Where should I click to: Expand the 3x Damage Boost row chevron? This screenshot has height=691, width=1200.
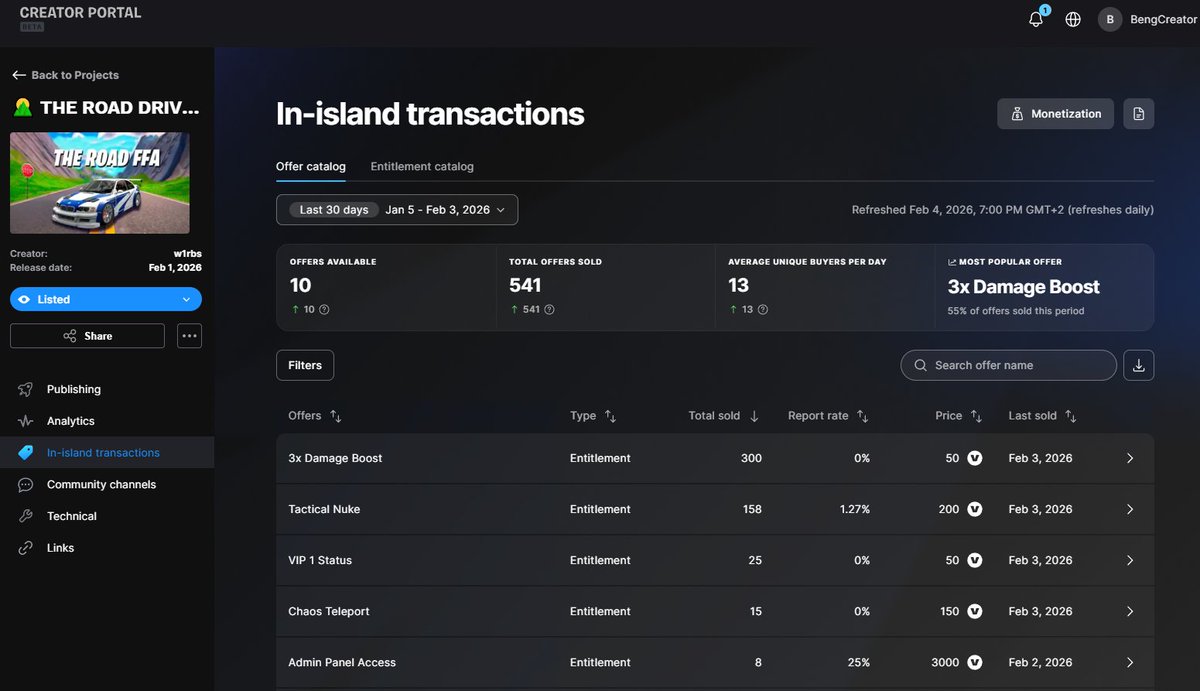[1130, 458]
